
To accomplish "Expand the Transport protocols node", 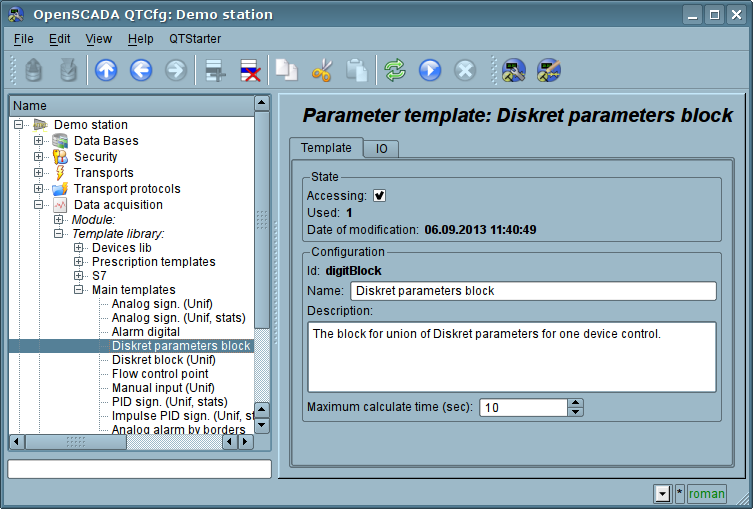I will pos(38,189).
